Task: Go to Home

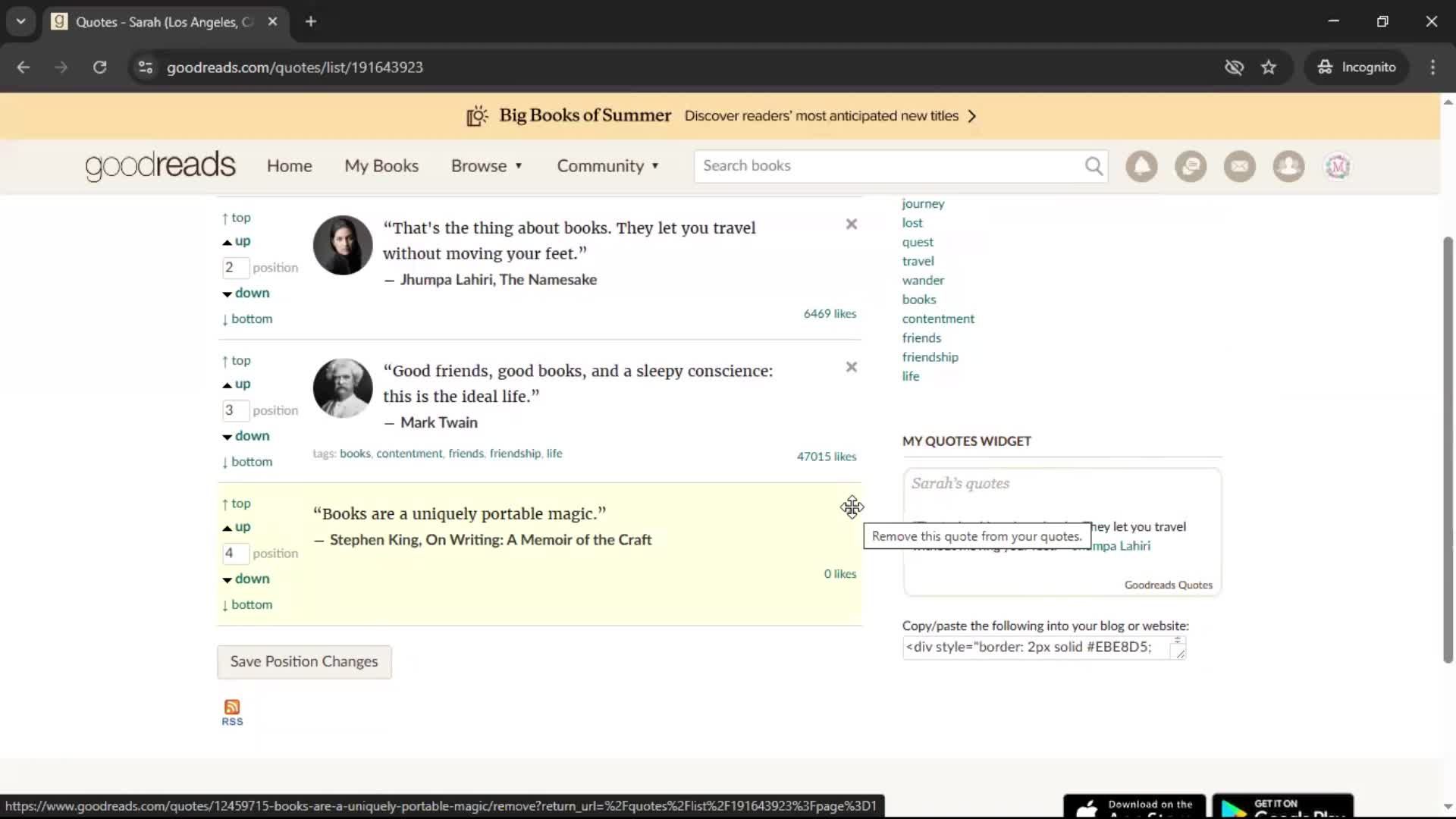Action: [x=289, y=166]
